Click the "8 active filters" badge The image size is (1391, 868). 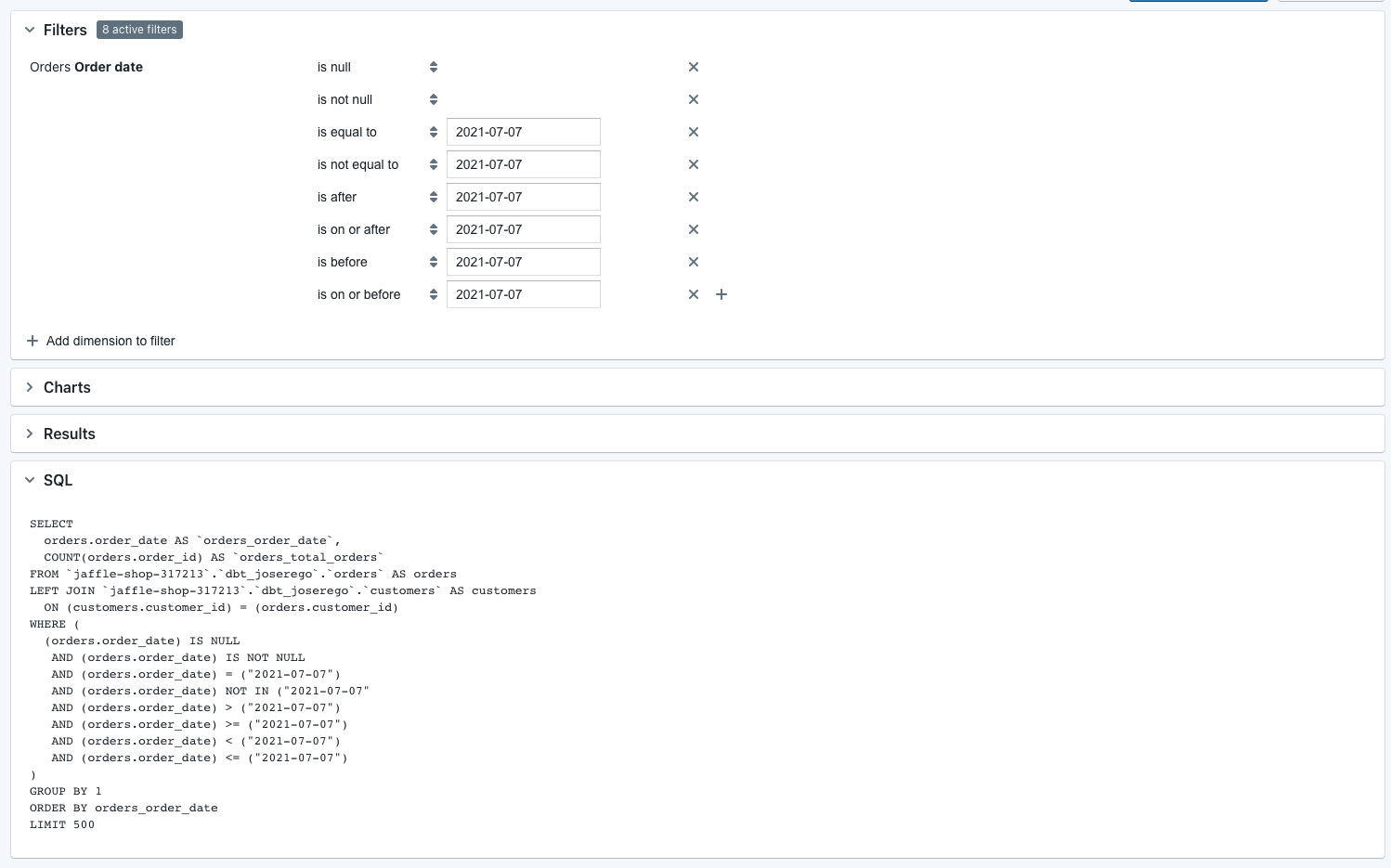point(139,30)
